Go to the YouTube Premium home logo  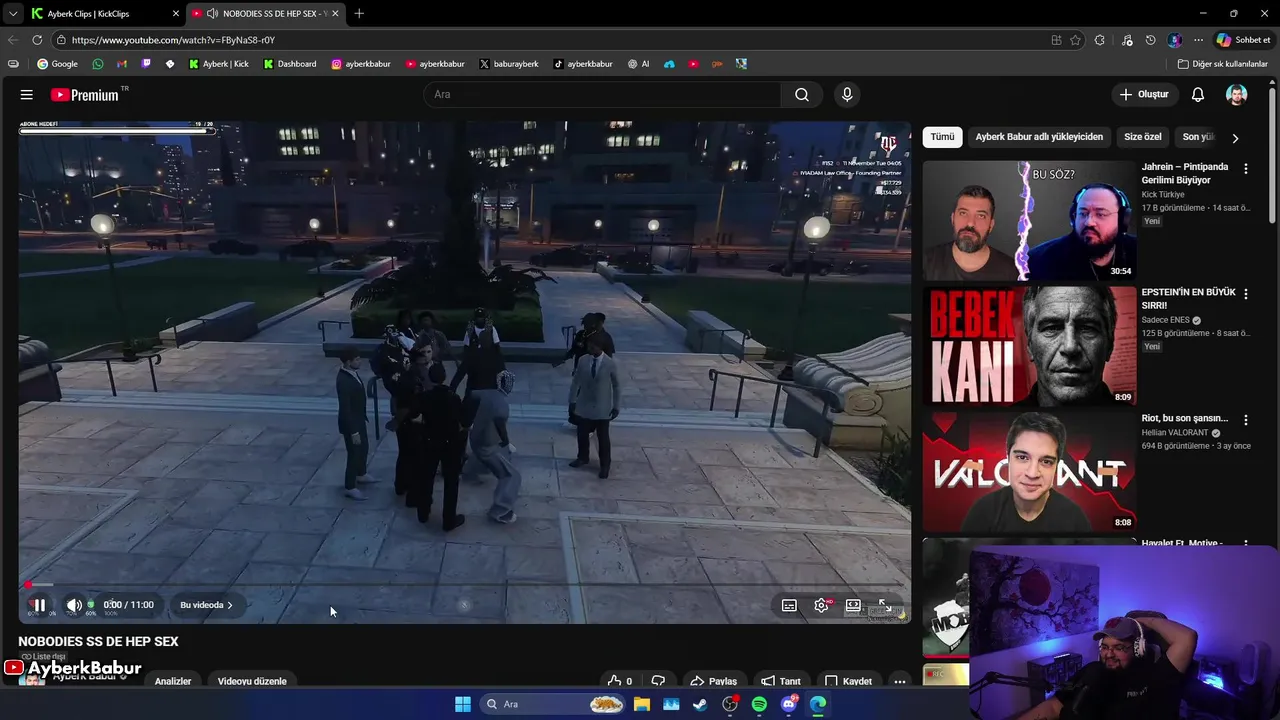tap(85, 95)
